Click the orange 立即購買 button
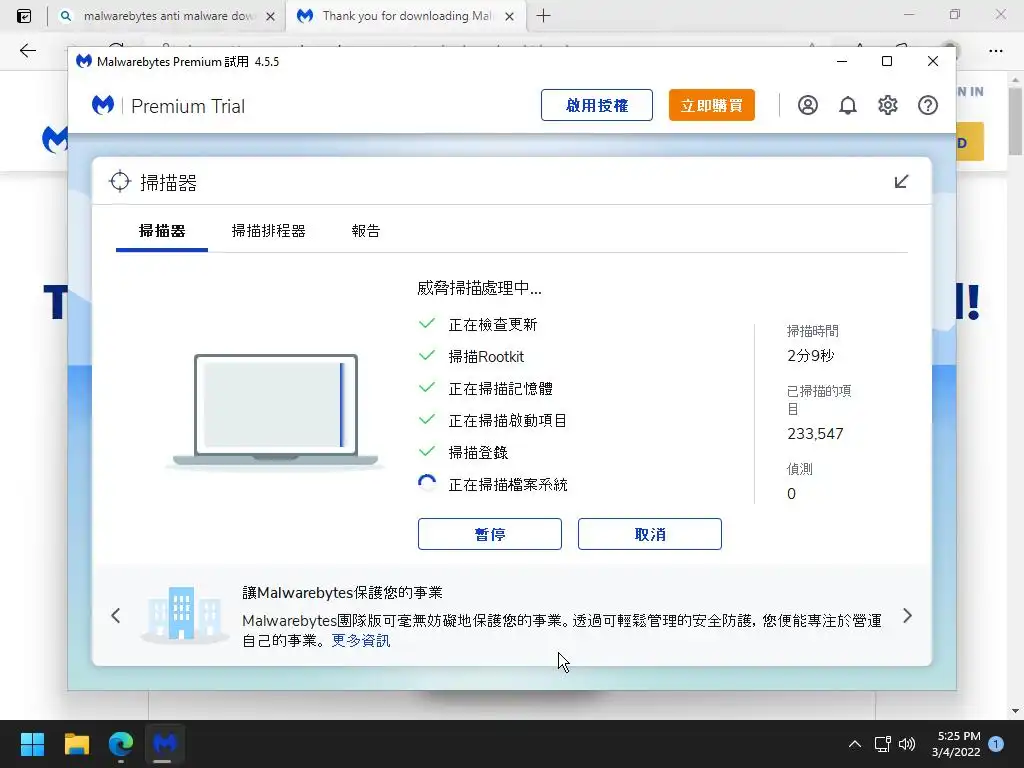 711,105
